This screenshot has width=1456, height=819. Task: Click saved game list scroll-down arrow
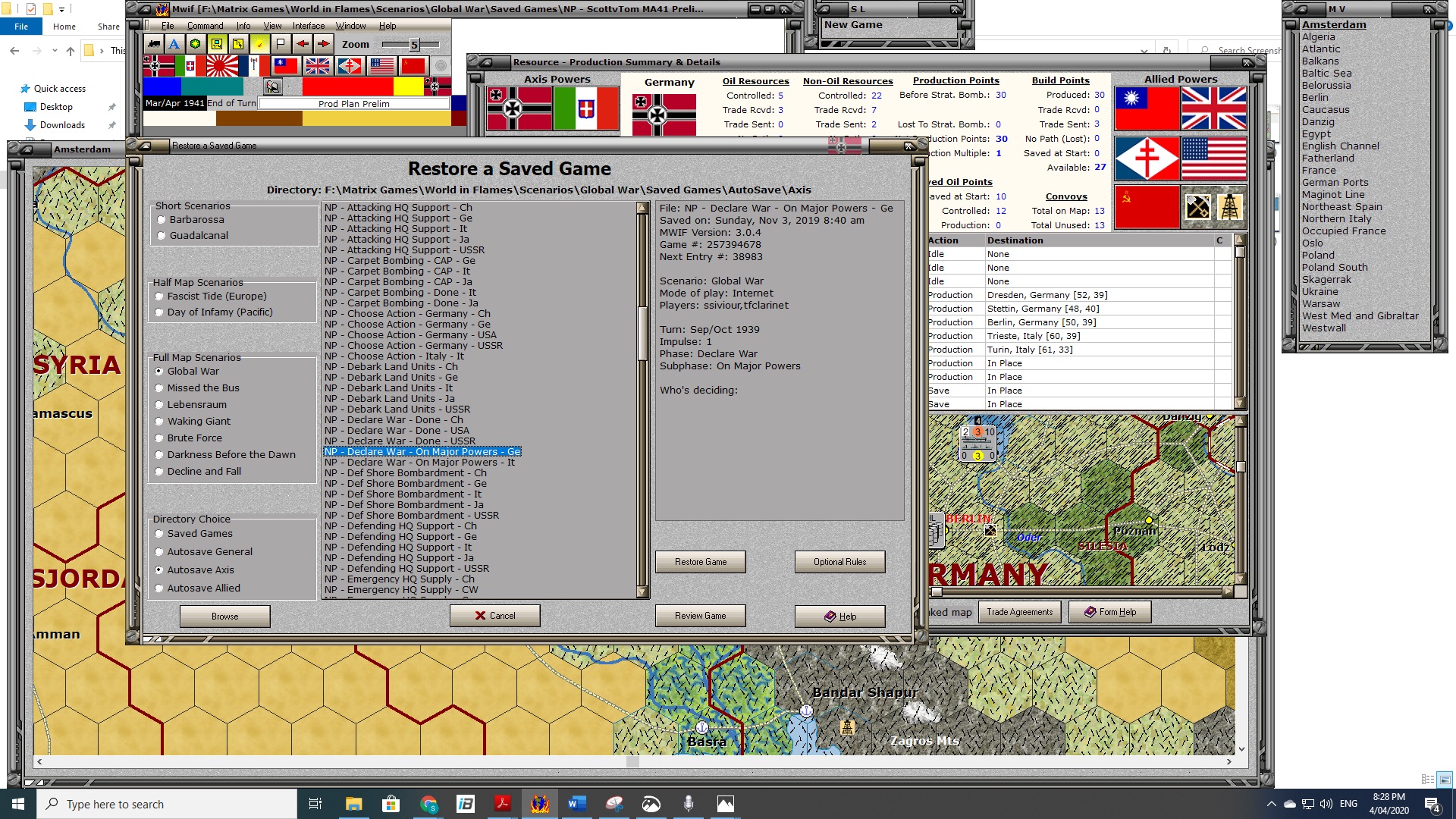(x=642, y=592)
